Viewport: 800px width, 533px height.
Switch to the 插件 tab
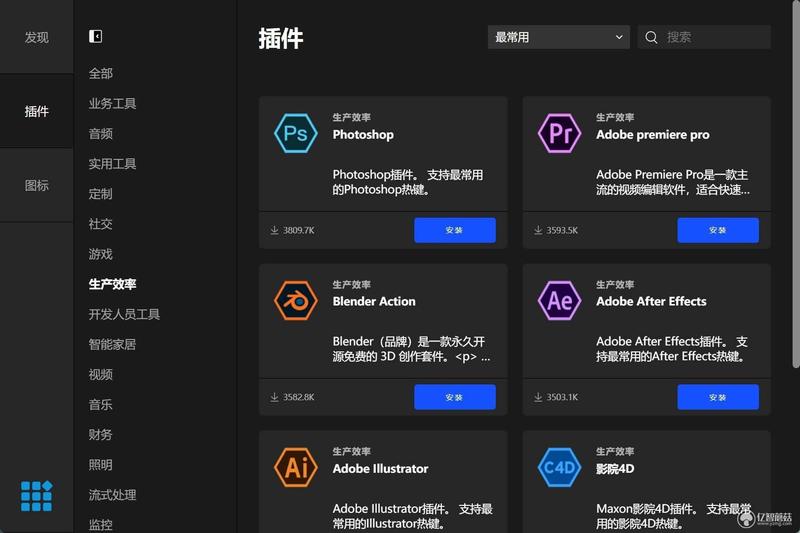tap(37, 111)
